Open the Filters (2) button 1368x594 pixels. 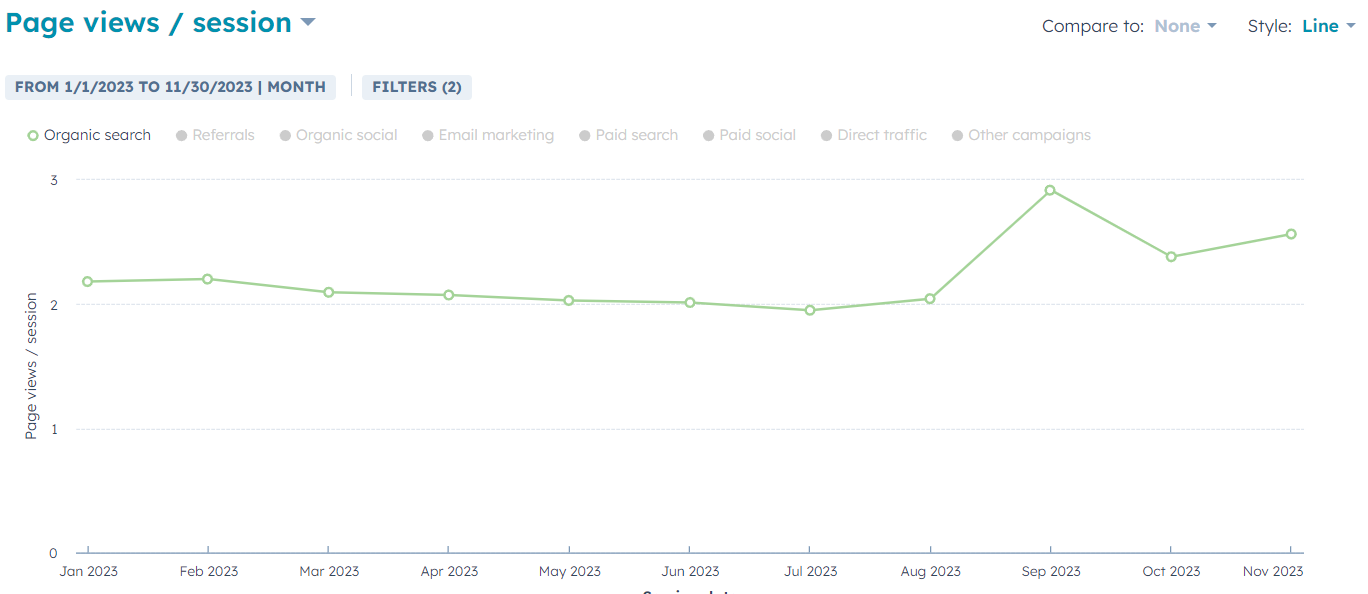point(416,87)
